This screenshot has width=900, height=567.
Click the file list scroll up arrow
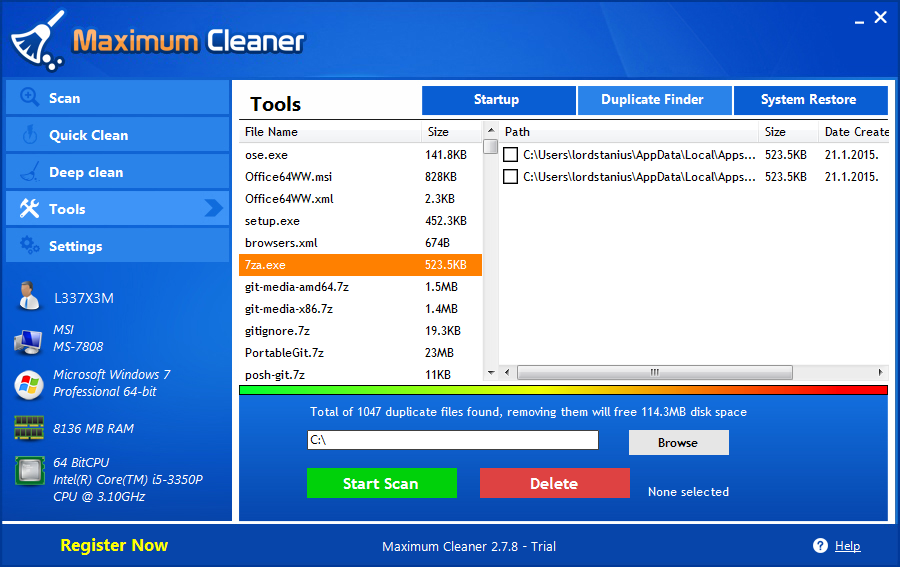point(491,130)
